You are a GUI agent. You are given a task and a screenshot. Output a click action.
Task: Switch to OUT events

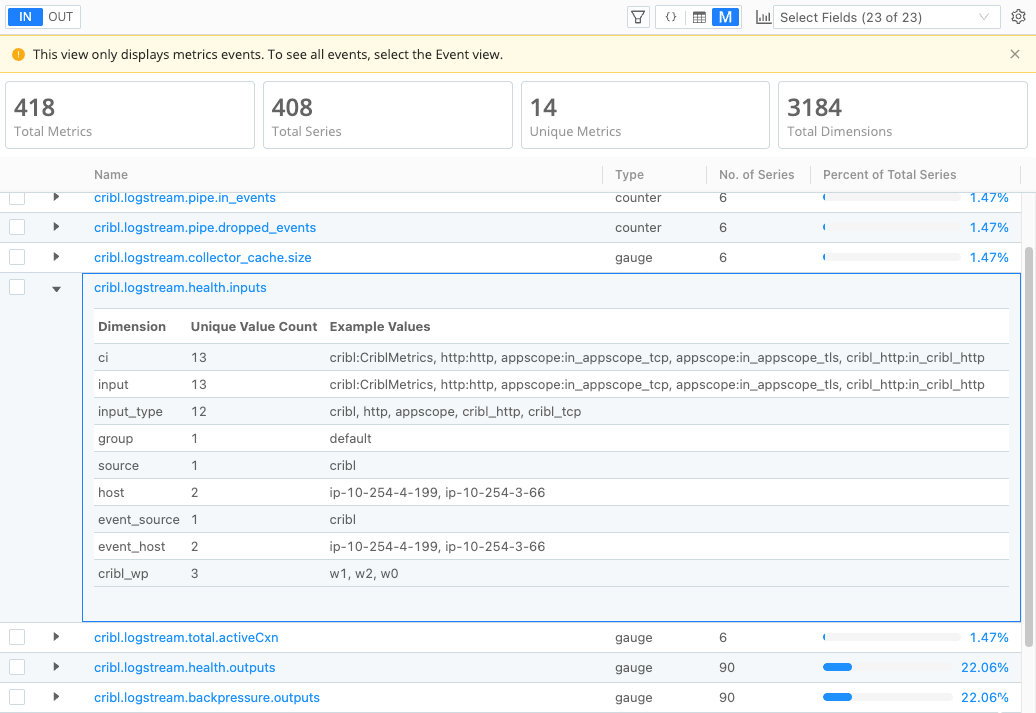pyautogui.click(x=61, y=17)
